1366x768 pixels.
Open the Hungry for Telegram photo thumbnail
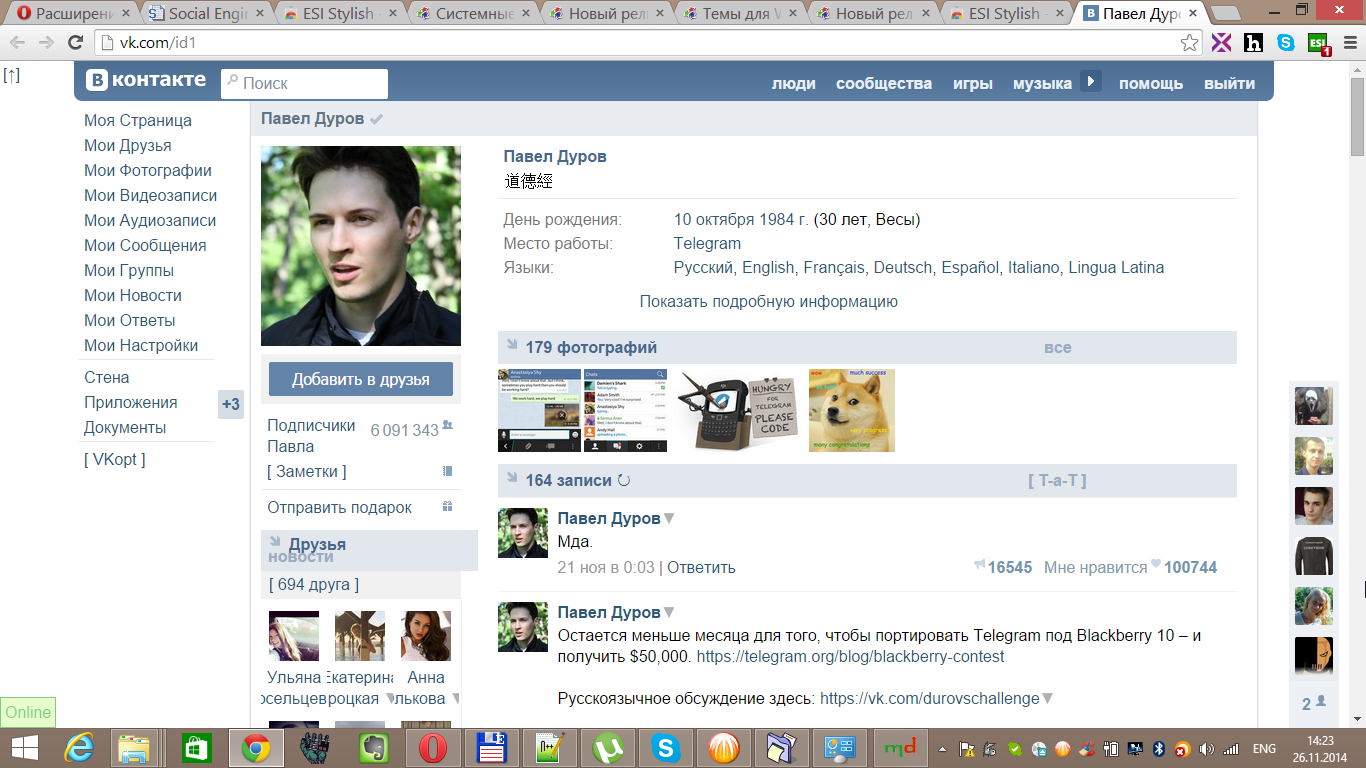tap(737, 410)
